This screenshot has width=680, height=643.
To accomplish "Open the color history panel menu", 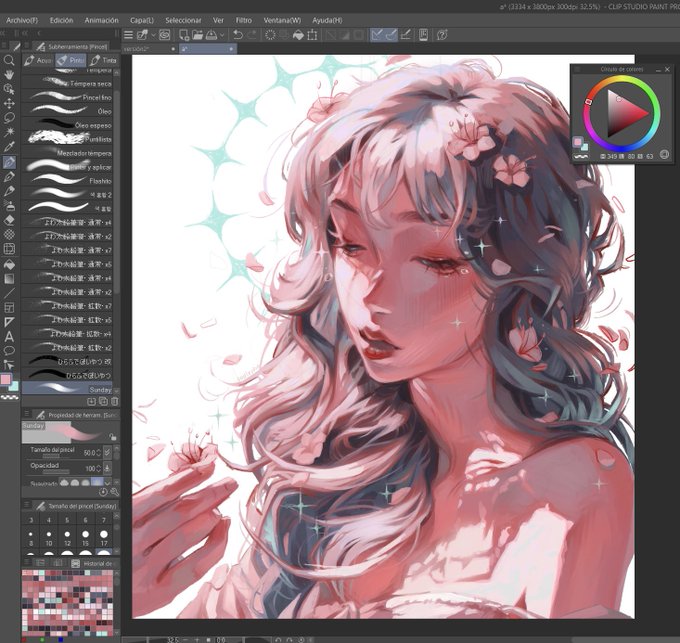I will click(x=27, y=563).
